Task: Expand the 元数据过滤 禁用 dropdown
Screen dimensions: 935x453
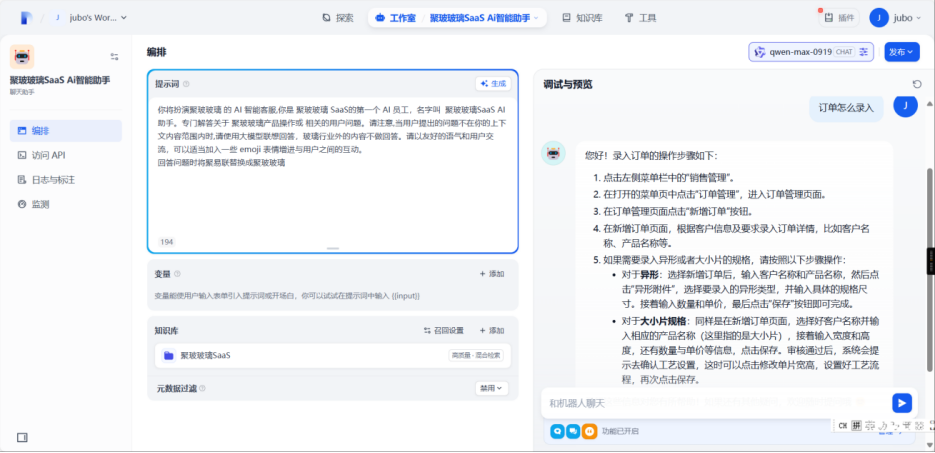Action: click(493, 388)
